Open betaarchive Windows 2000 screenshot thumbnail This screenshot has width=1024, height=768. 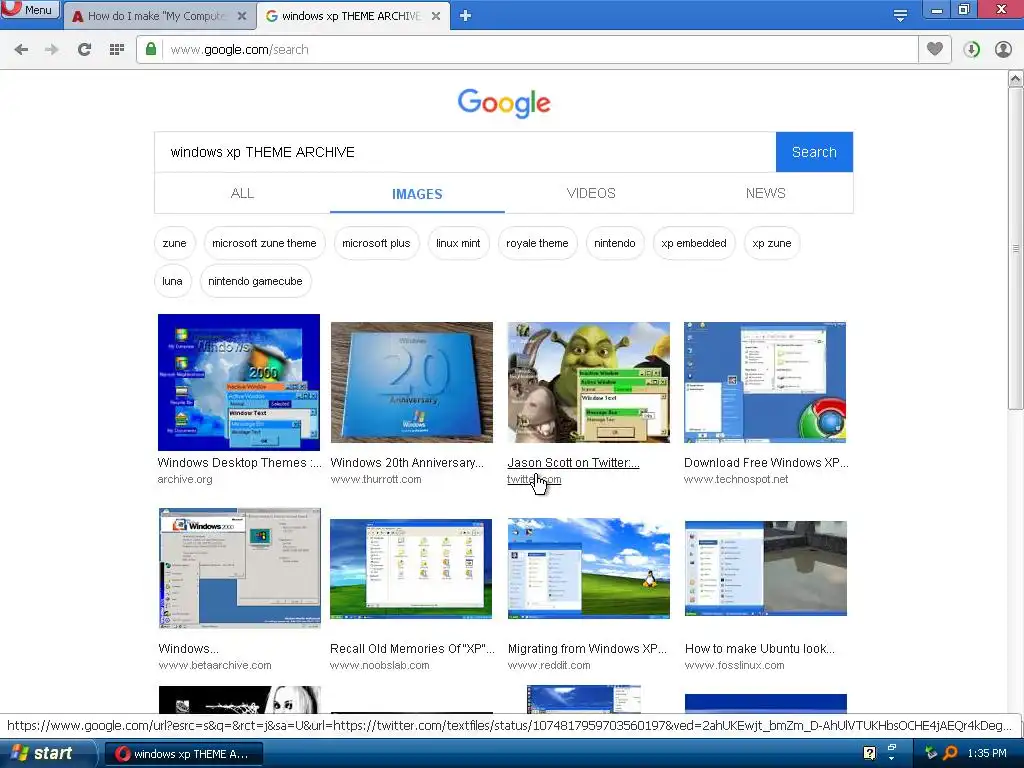(x=240, y=568)
